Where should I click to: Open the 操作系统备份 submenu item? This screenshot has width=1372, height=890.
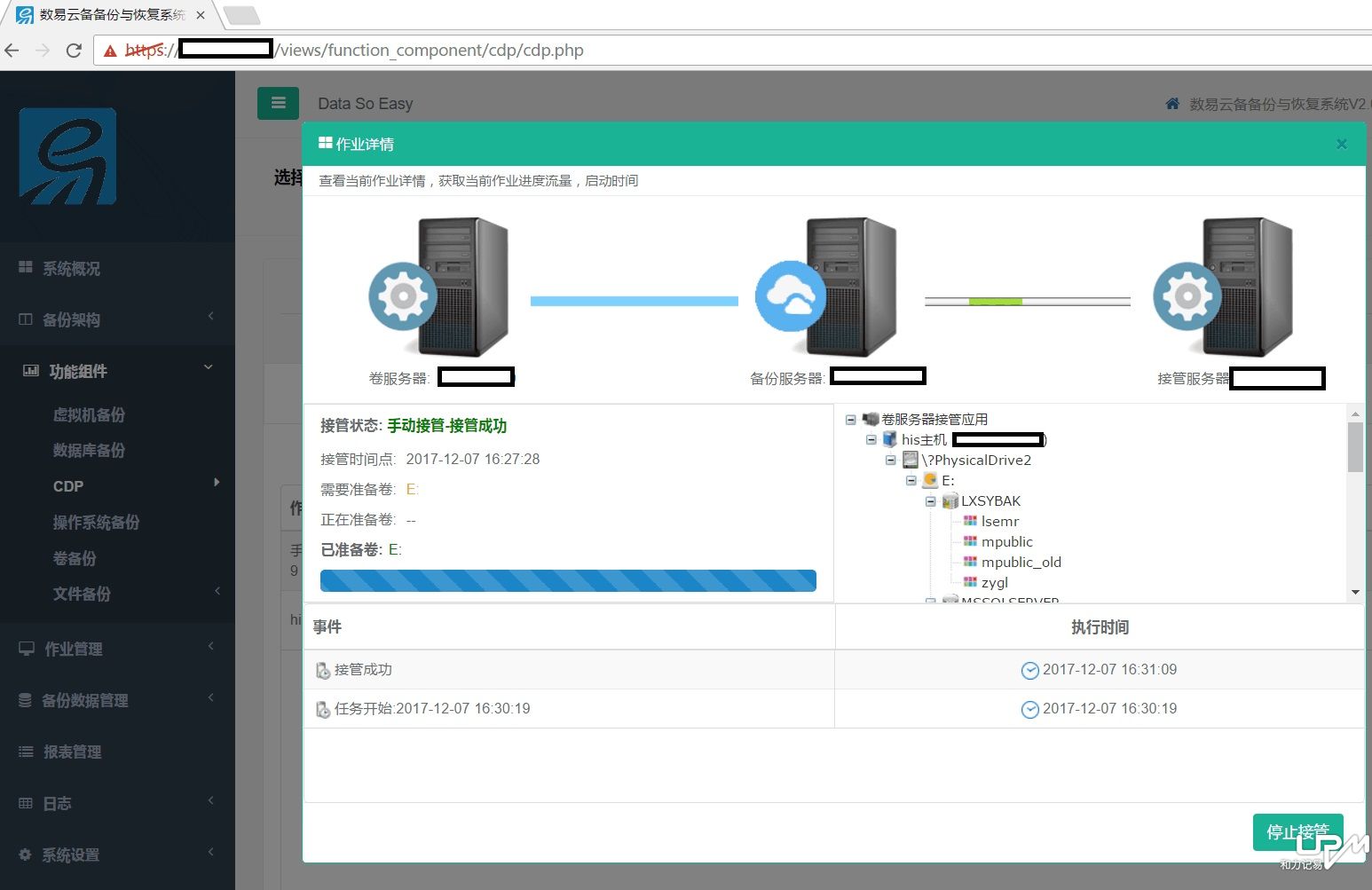96,522
